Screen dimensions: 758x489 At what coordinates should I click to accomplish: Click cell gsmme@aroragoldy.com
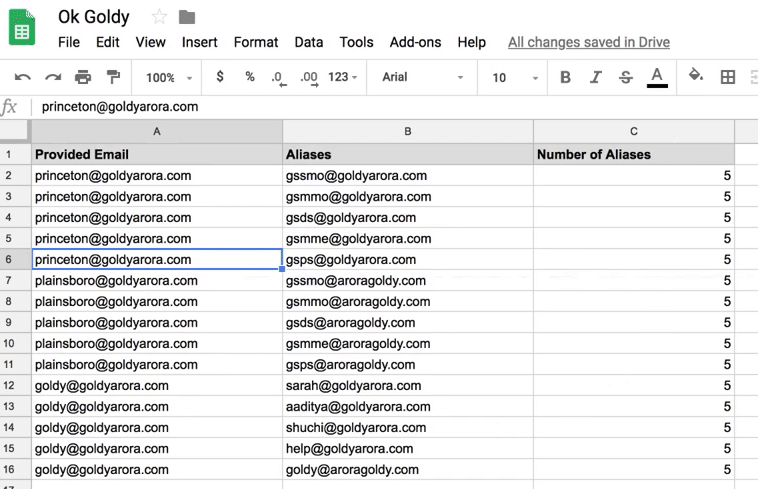(x=408, y=344)
